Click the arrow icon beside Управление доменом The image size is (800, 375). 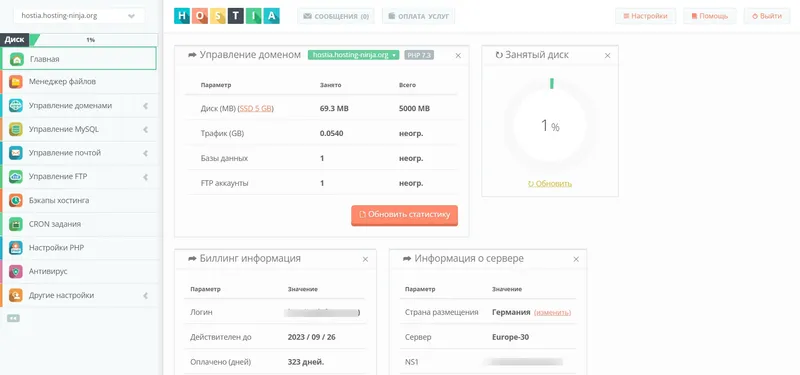pyautogui.click(x=192, y=55)
